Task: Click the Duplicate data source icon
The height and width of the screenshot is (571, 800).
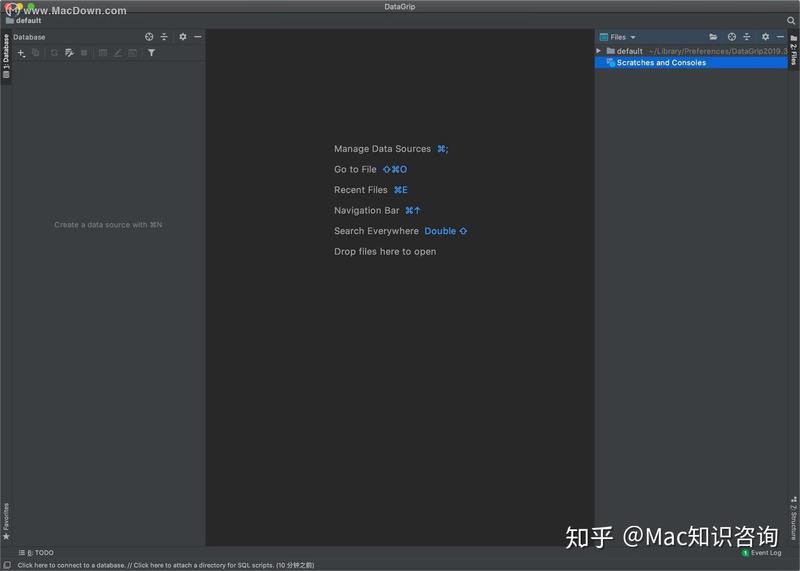Action: click(x=36, y=53)
